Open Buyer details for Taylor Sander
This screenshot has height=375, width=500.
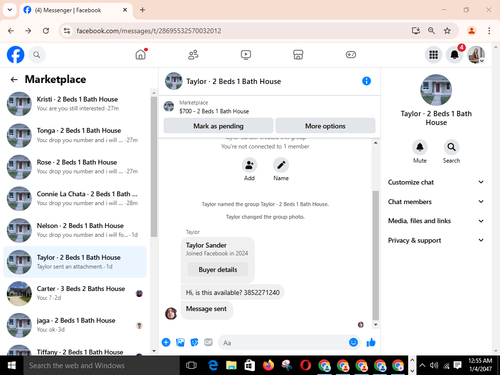(218, 269)
